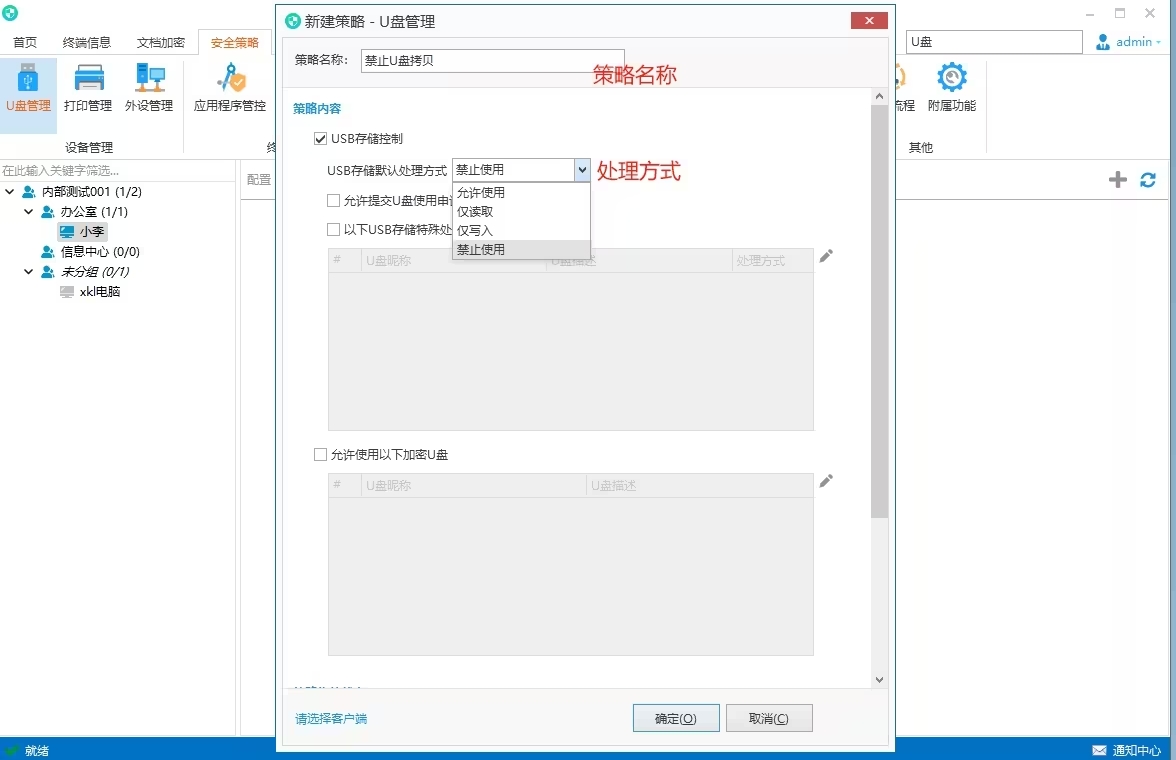Switch to the 文档加密 tab
Image resolution: width=1176 pixels, height=760 pixels.
[x=160, y=43]
